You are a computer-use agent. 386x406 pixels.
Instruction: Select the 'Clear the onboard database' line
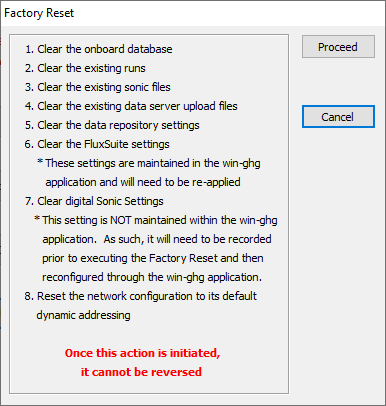pos(99,49)
